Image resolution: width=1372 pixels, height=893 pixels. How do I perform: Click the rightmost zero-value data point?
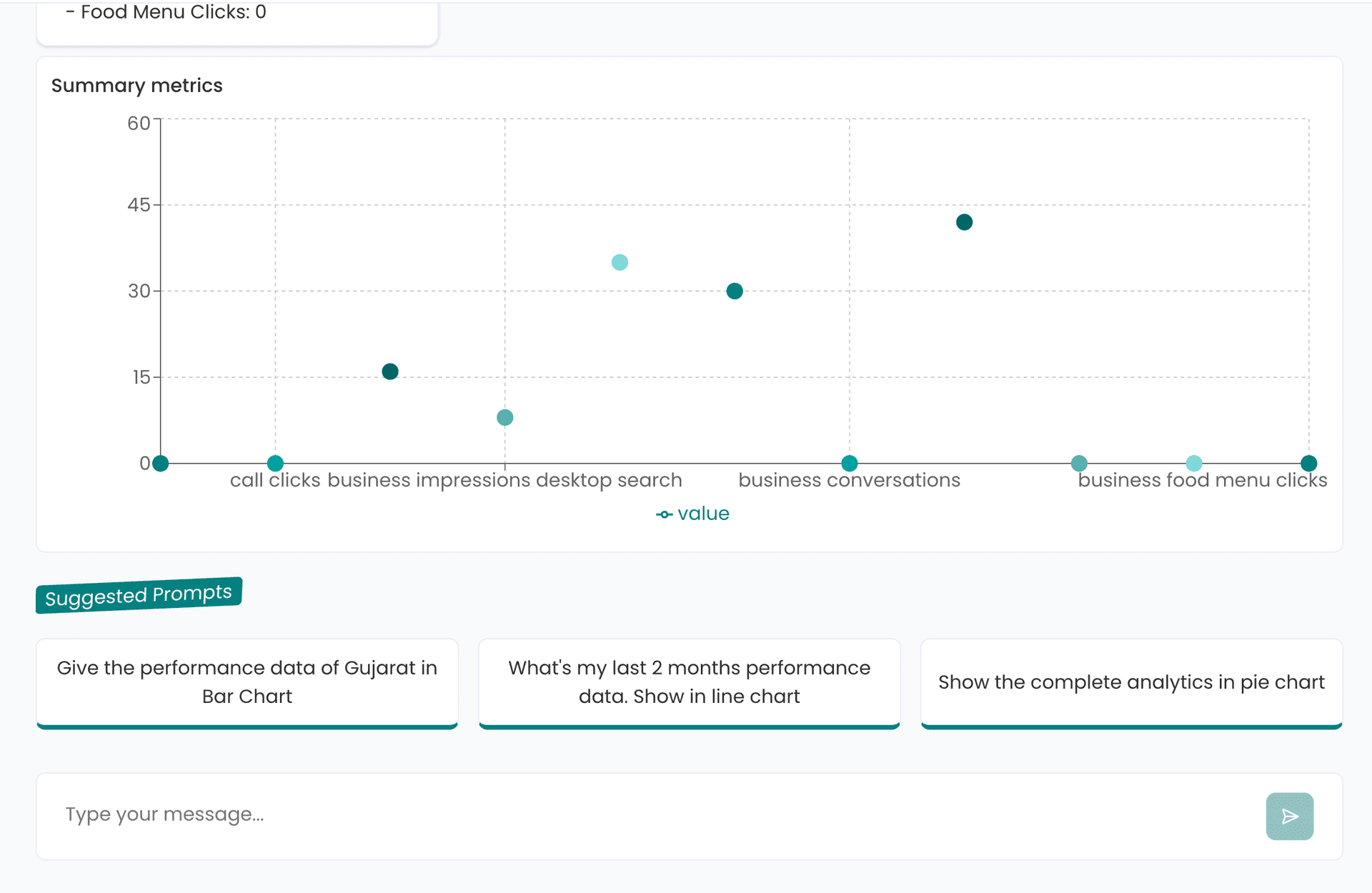[x=1308, y=464]
